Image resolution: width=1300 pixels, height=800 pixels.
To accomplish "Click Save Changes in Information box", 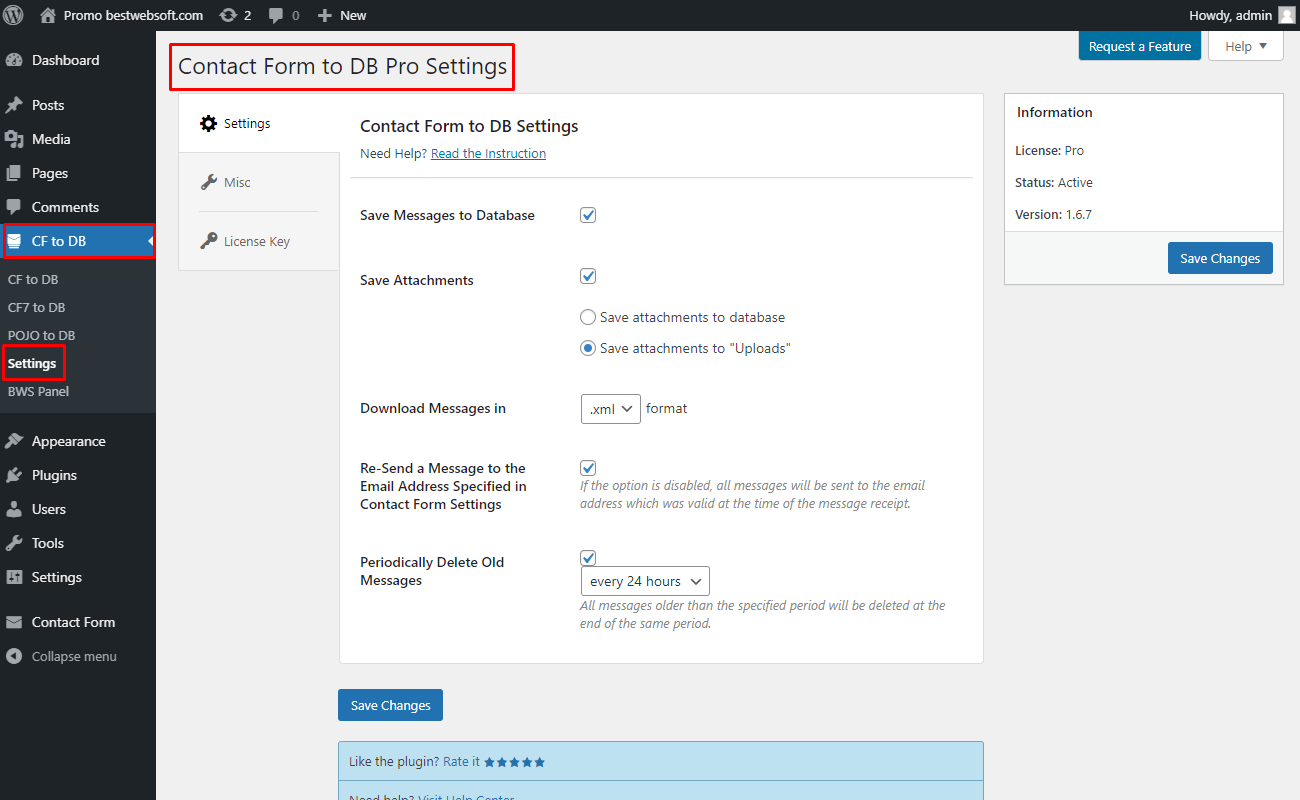I will [x=1220, y=258].
